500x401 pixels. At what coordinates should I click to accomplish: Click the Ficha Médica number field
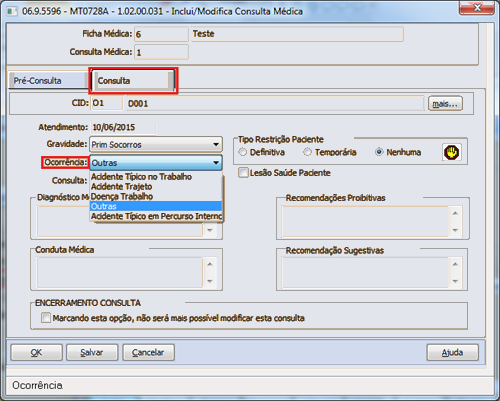coord(161,34)
